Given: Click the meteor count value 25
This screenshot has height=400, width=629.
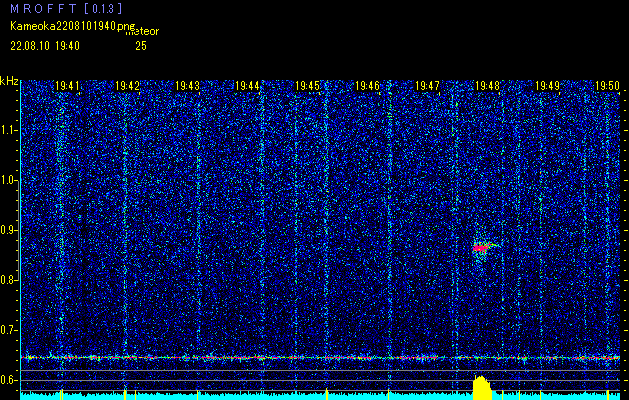Looking at the screenshot, I should tap(141, 46).
